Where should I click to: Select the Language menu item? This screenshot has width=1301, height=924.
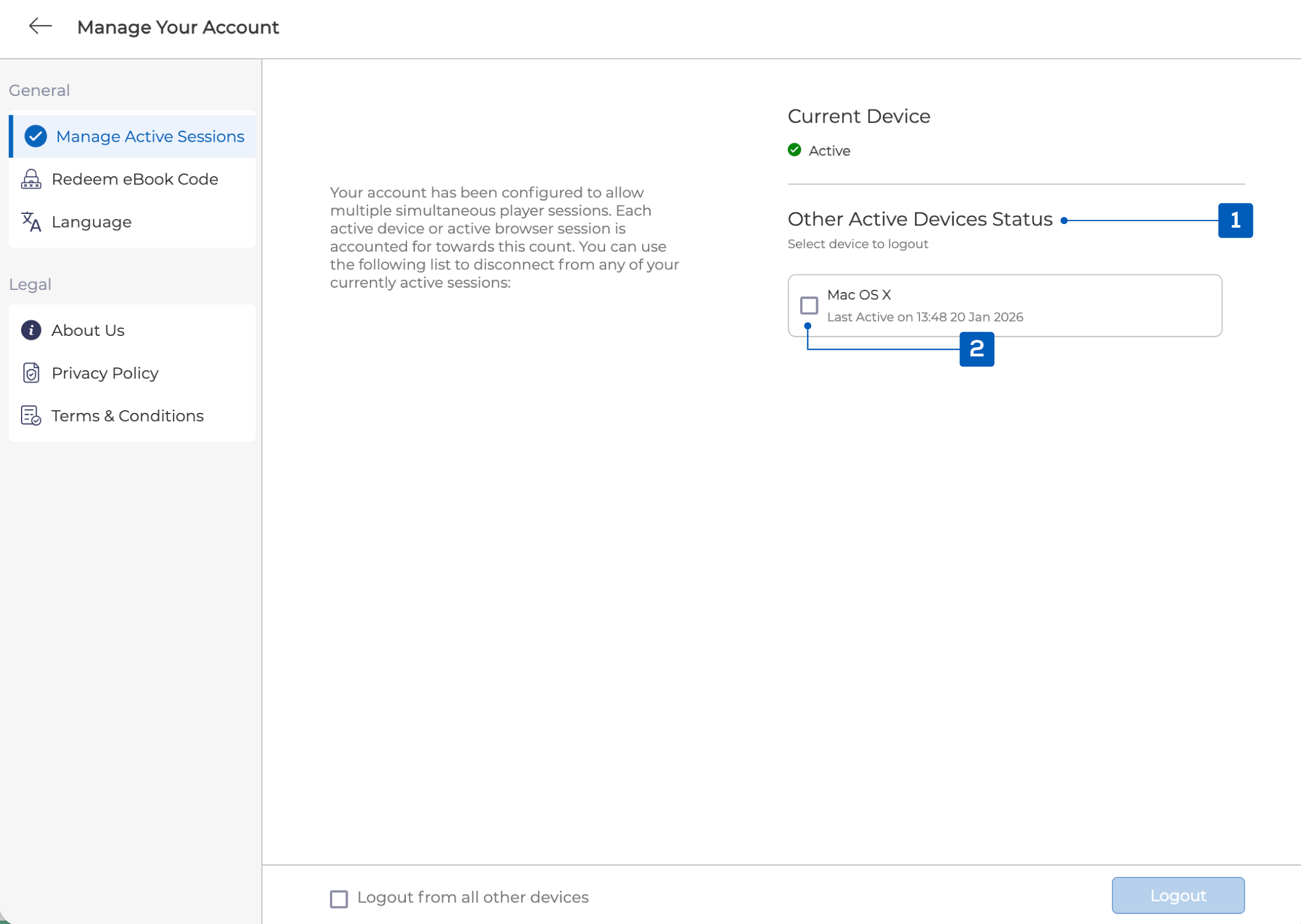click(x=92, y=222)
